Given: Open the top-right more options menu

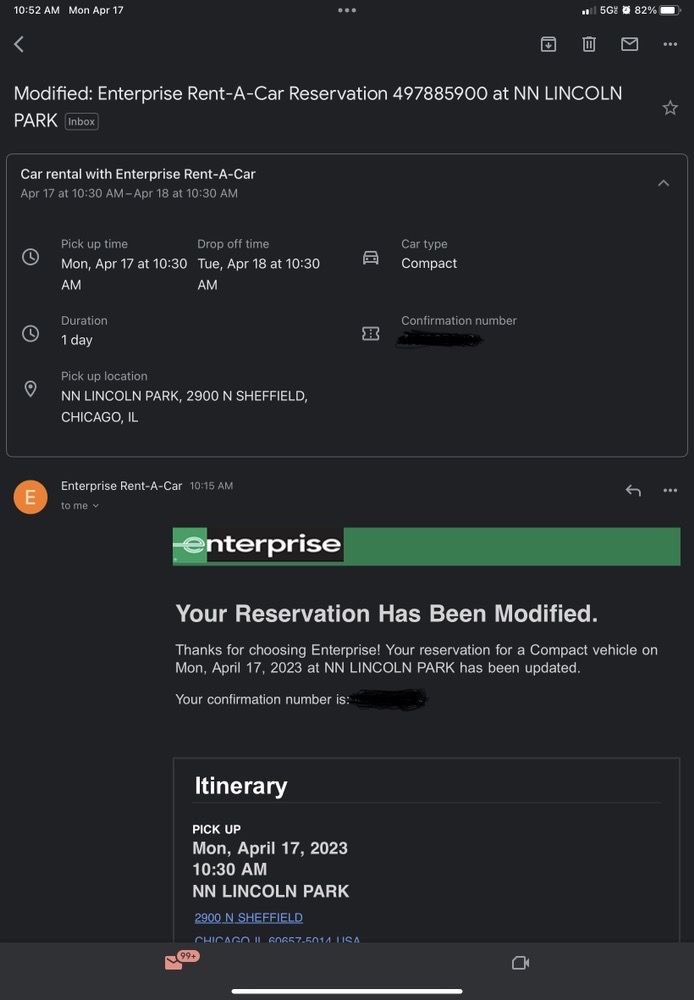Looking at the screenshot, I should pos(670,44).
